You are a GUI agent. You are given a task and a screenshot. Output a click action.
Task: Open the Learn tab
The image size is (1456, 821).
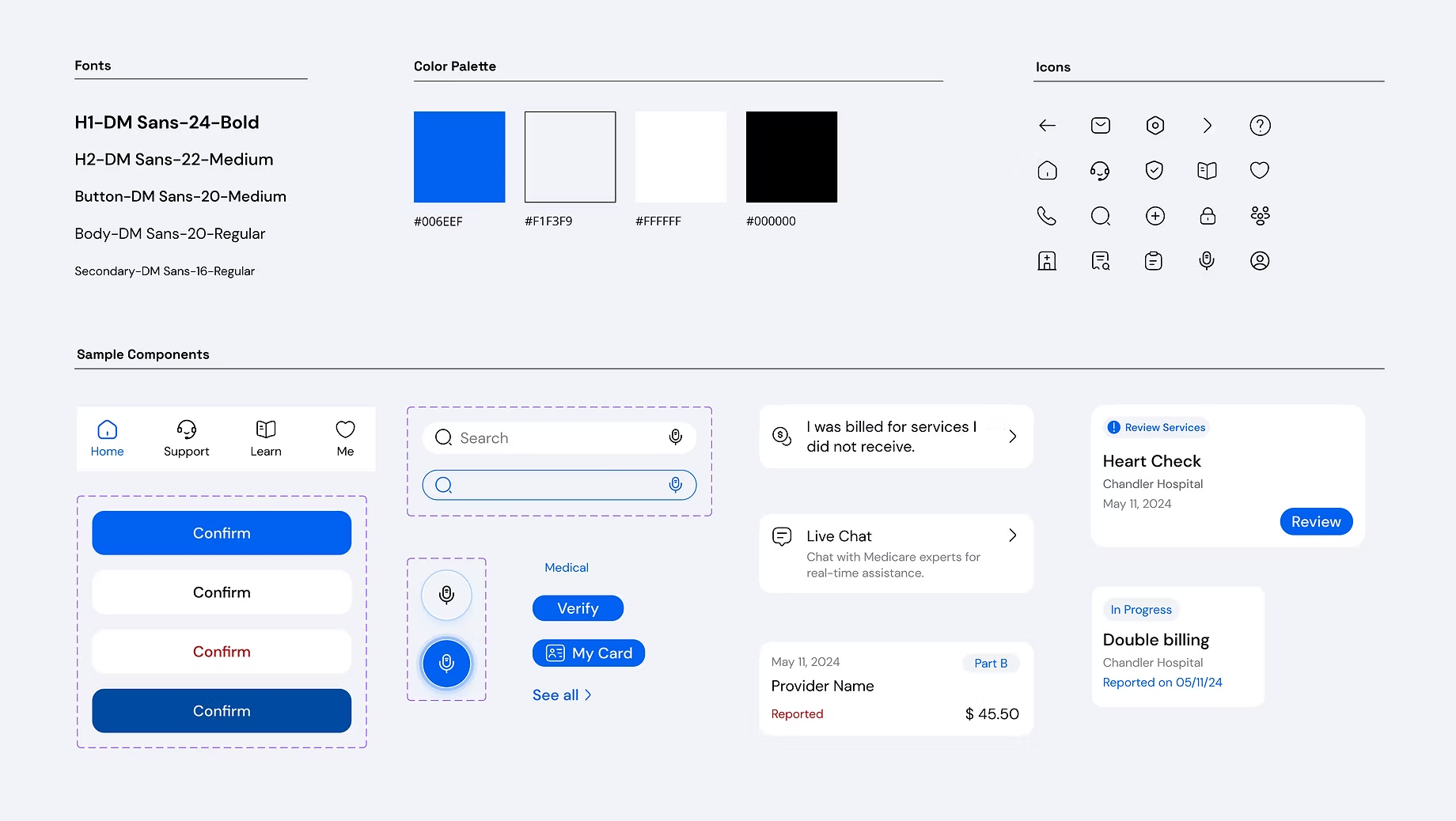pyautogui.click(x=266, y=438)
